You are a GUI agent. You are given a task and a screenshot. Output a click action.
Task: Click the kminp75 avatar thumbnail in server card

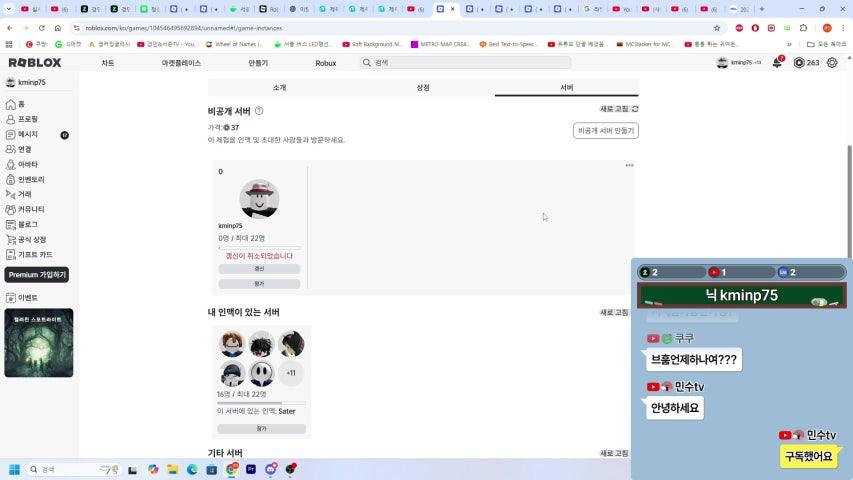coord(259,200)
